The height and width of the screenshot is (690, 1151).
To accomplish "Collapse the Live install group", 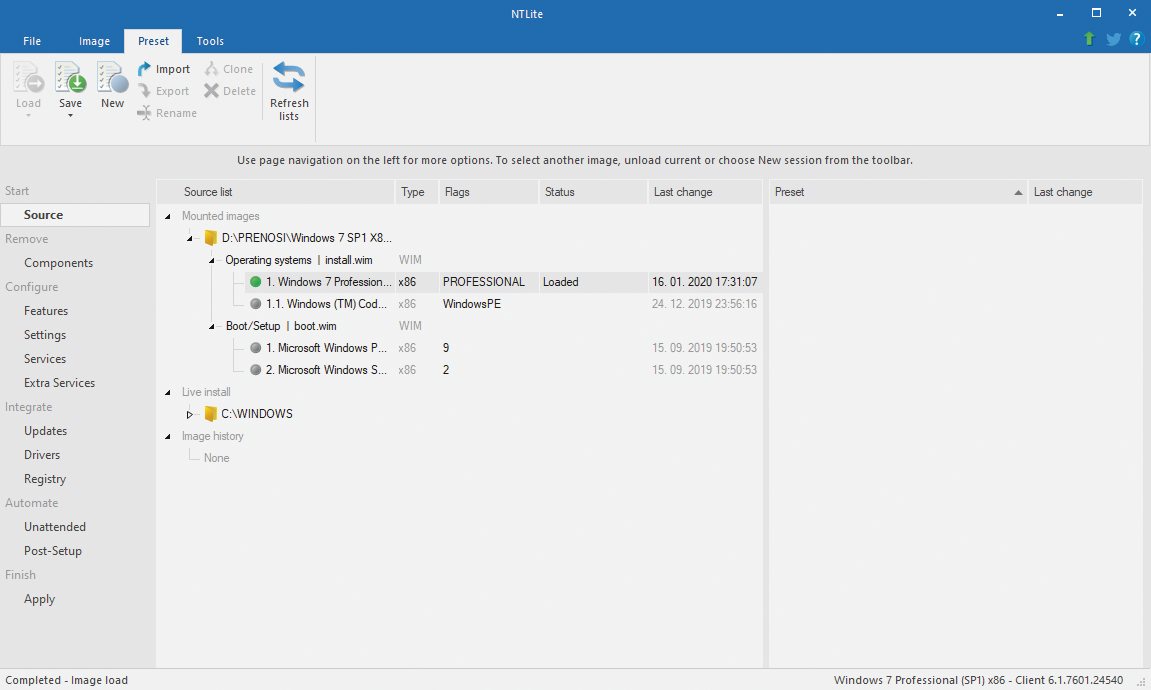I will [167, 393].
